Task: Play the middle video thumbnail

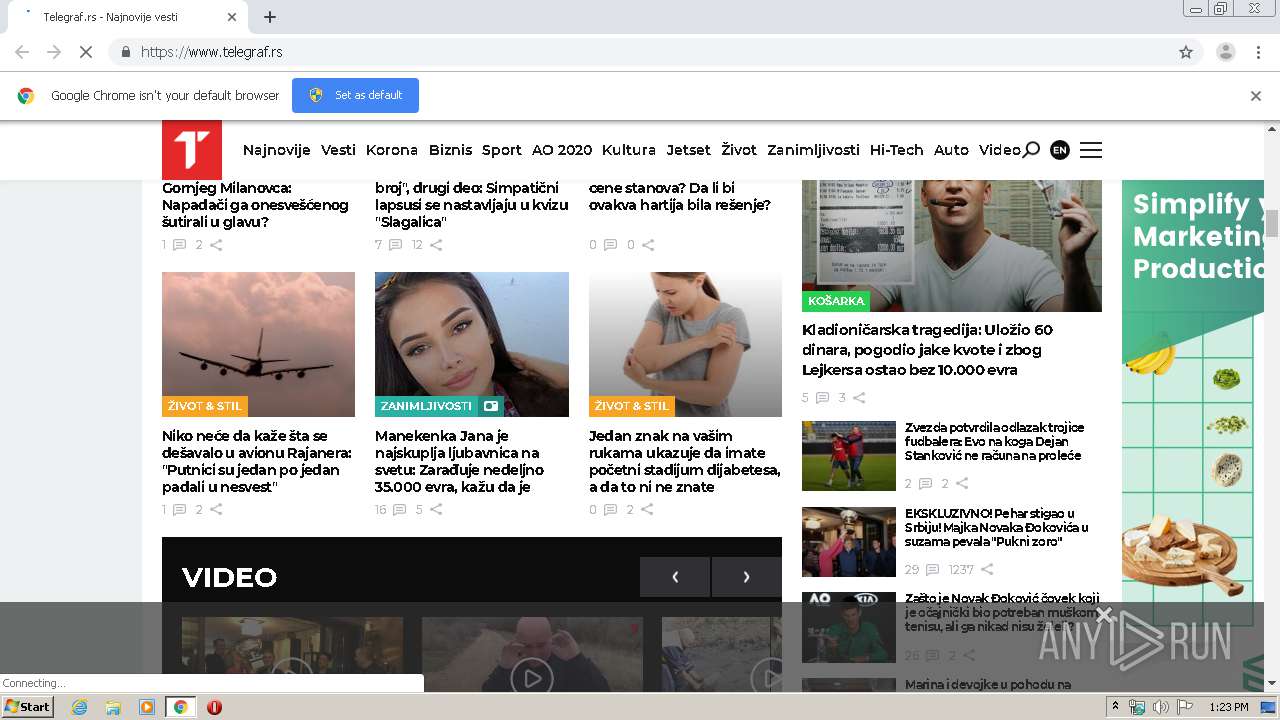Action: pyautogui.click(x=532, y=678)
